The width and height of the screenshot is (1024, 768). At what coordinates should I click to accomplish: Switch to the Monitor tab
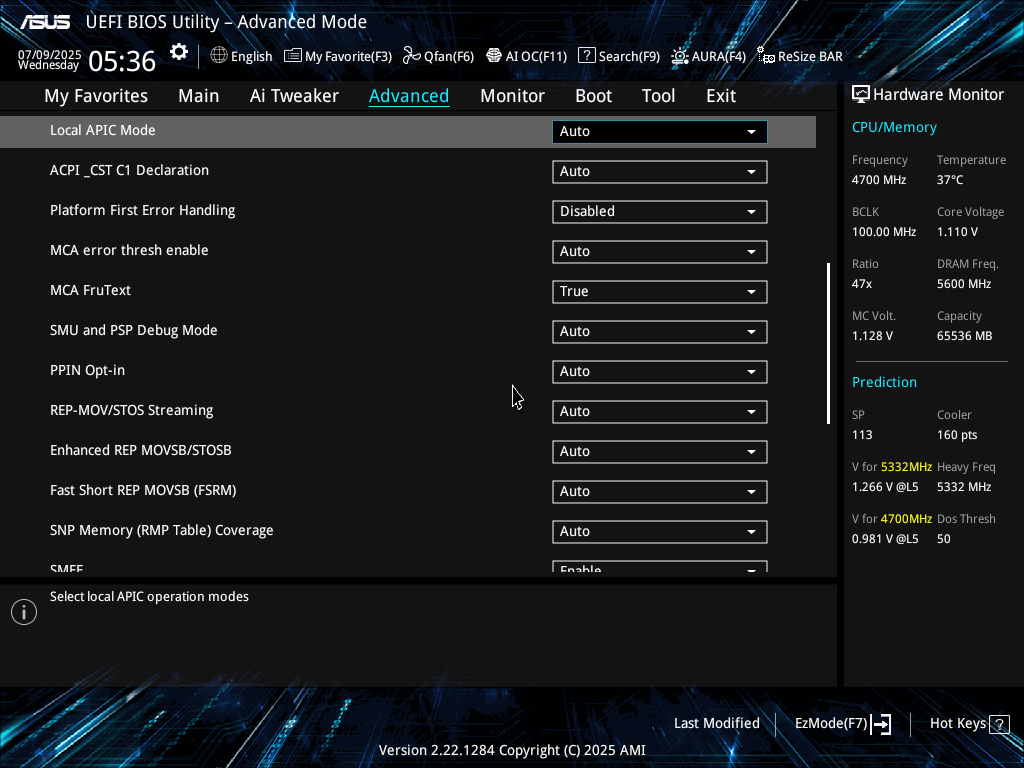tap(512, 96)
